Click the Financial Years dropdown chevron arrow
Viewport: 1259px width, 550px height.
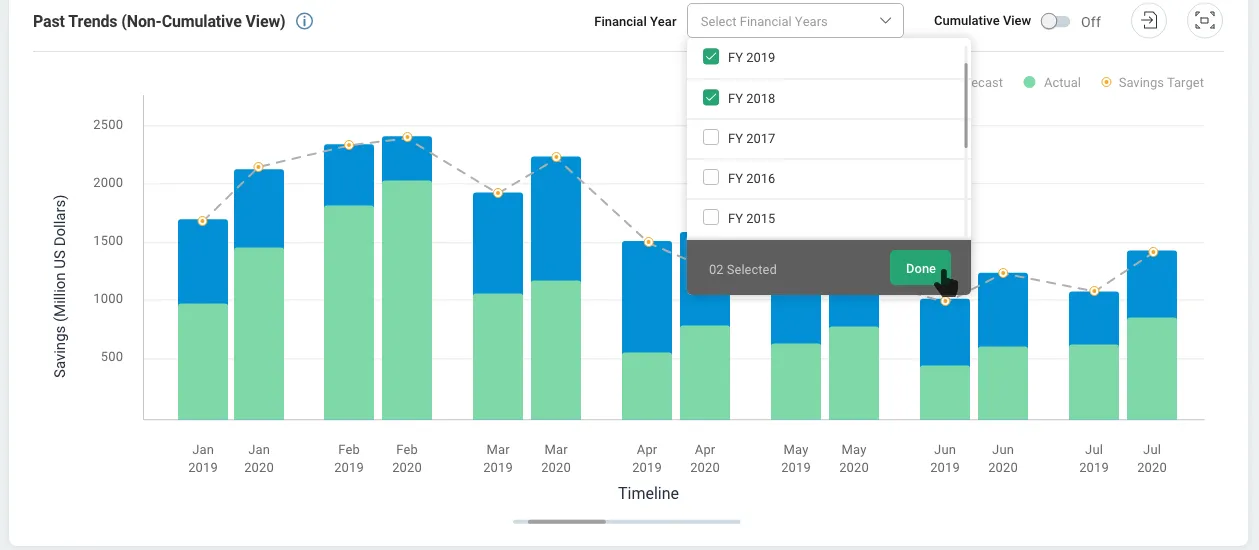click(885, 21)
